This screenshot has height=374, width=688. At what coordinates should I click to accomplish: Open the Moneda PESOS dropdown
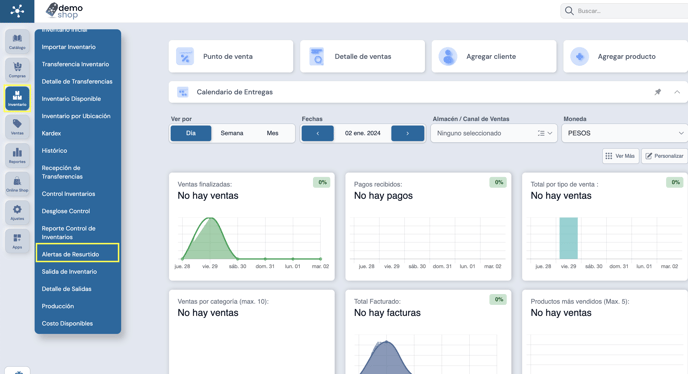click(625, 133)
